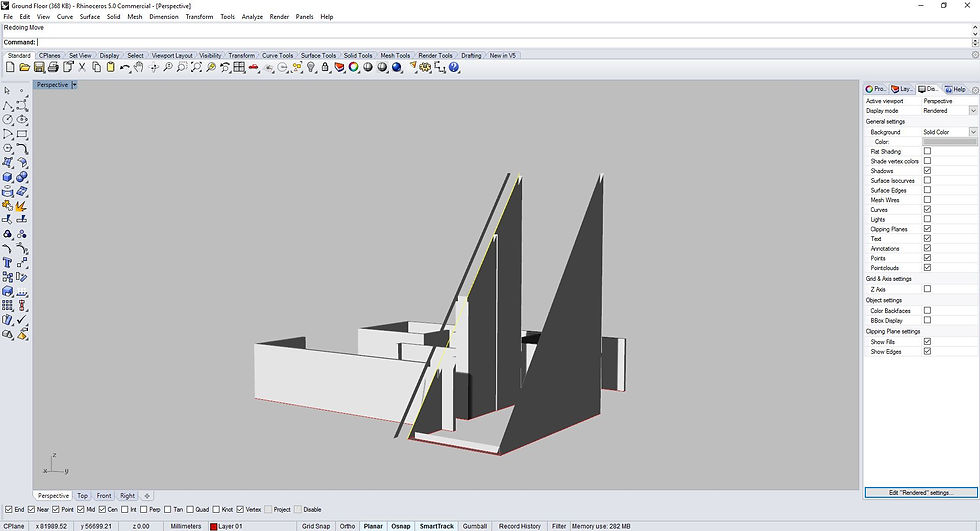
Task: Select the Rectangle tool in left toolbar
Action: (x=22, y=134)
